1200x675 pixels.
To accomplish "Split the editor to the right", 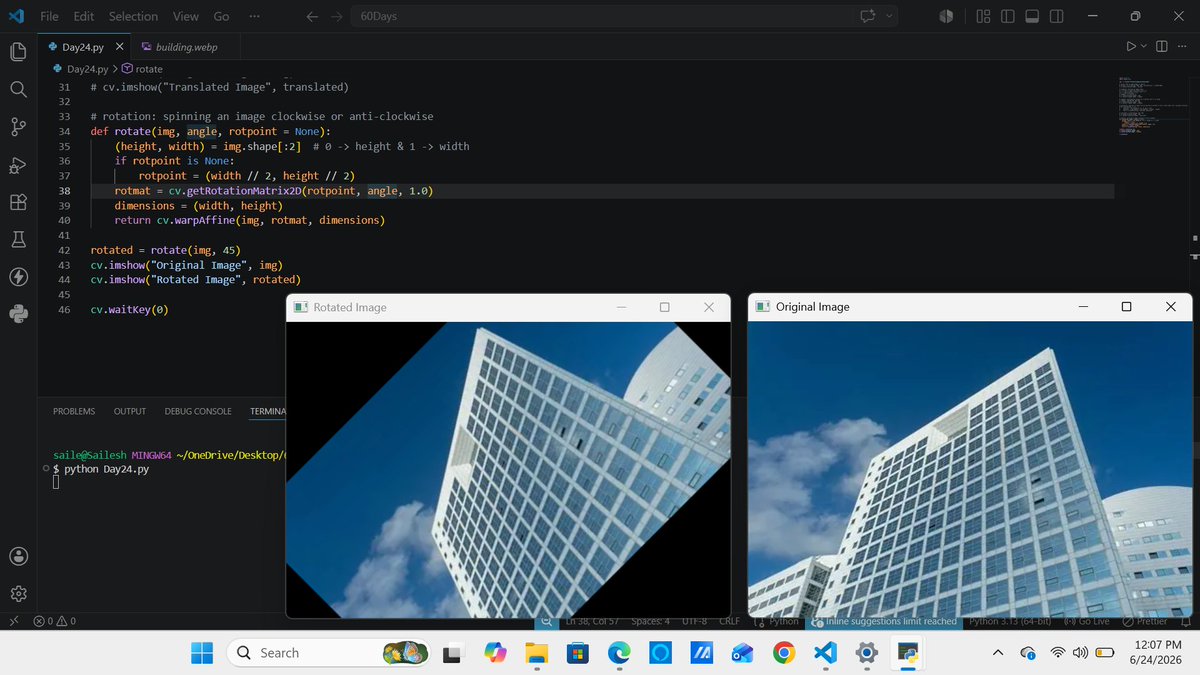I will (1161, 47).
